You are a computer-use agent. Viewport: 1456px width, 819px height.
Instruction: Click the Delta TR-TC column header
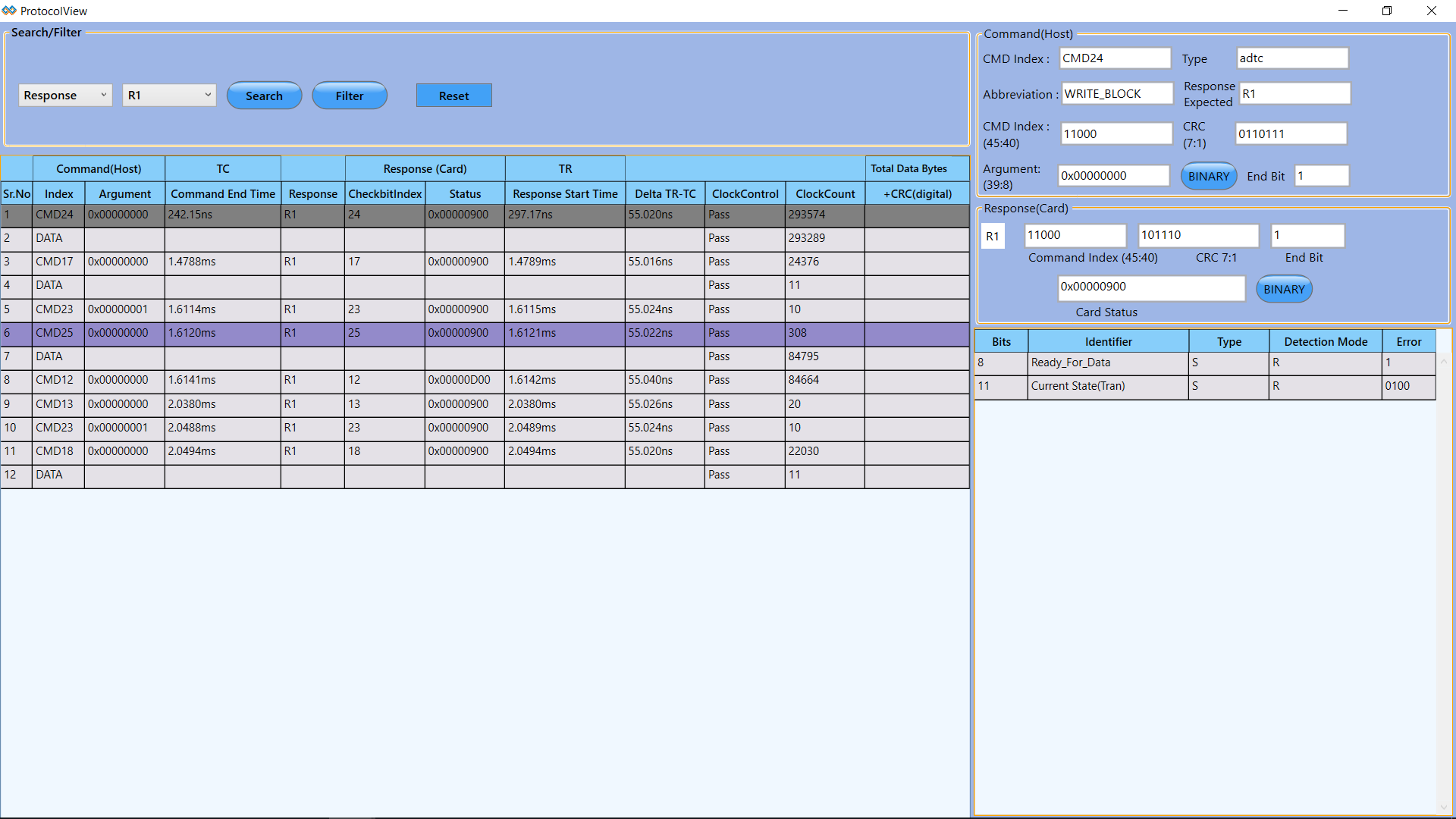665,194
